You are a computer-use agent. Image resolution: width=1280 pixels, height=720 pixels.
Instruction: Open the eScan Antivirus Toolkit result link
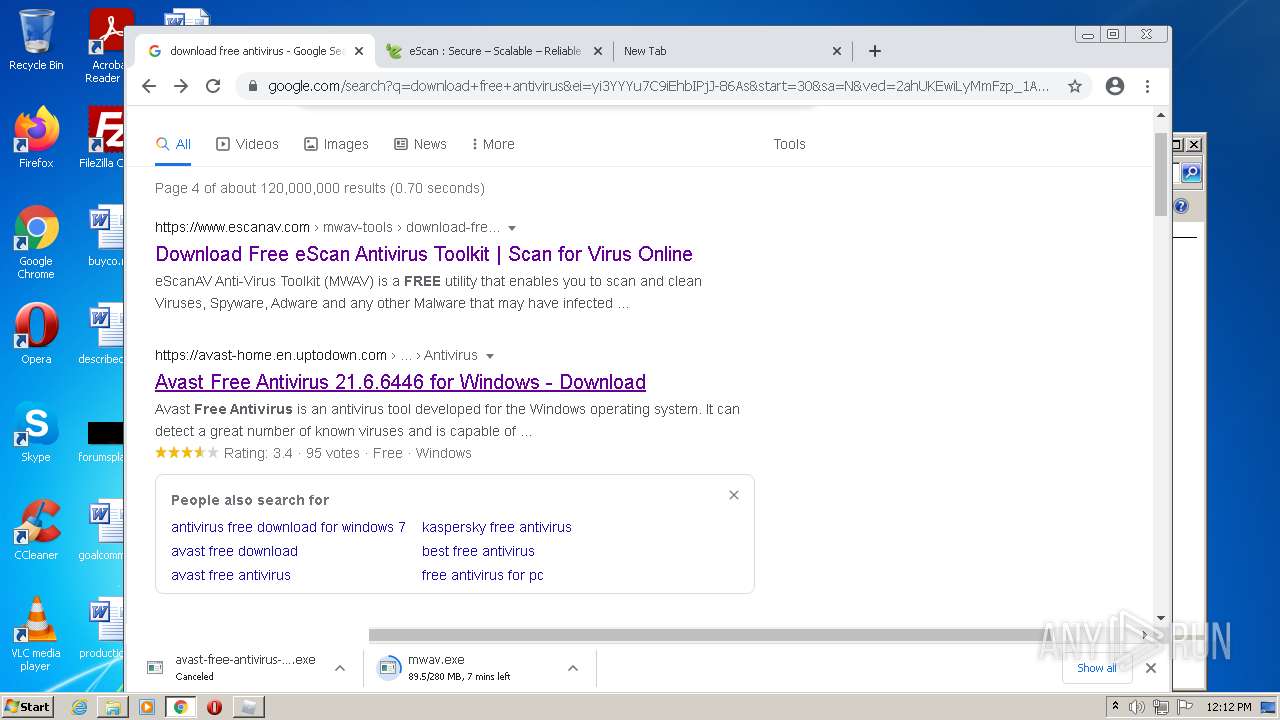(x=424, y=254)
